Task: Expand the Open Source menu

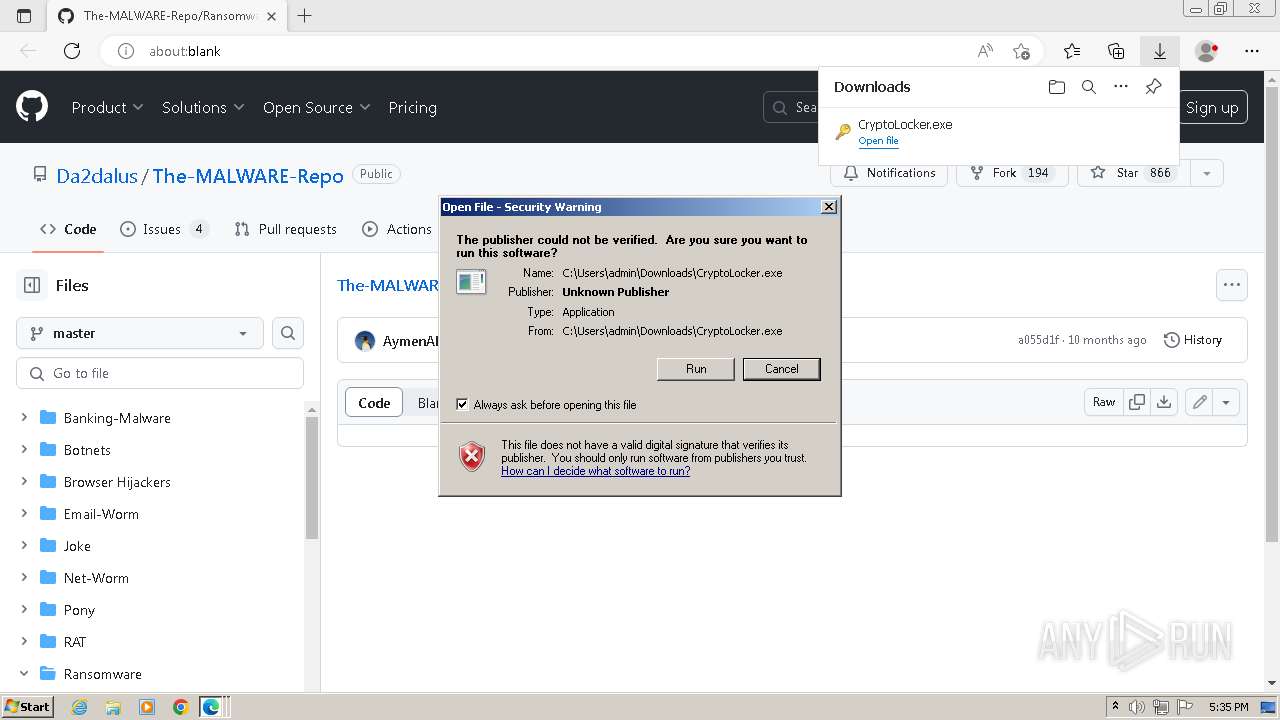Action: [316, 107]
